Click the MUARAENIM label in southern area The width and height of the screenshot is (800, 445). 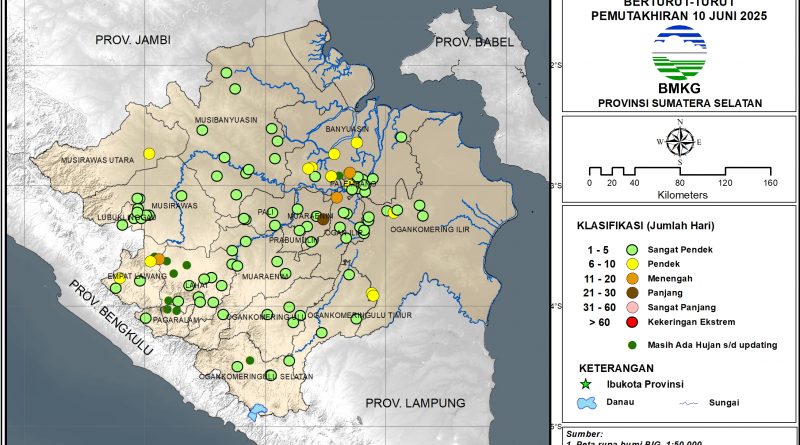click(x=266, y=277)
